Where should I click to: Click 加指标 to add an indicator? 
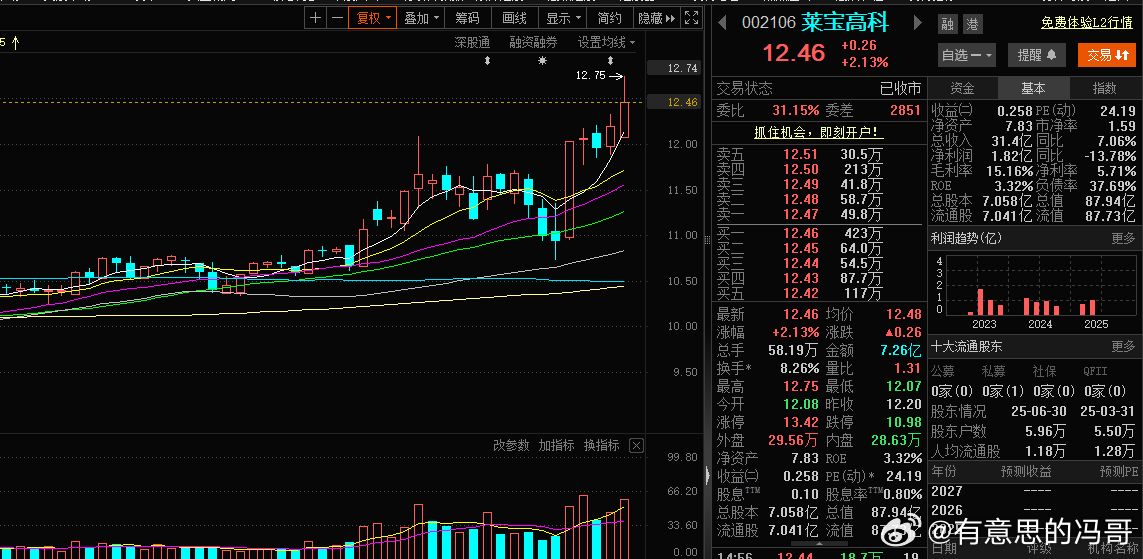click(x=556, y=445)
